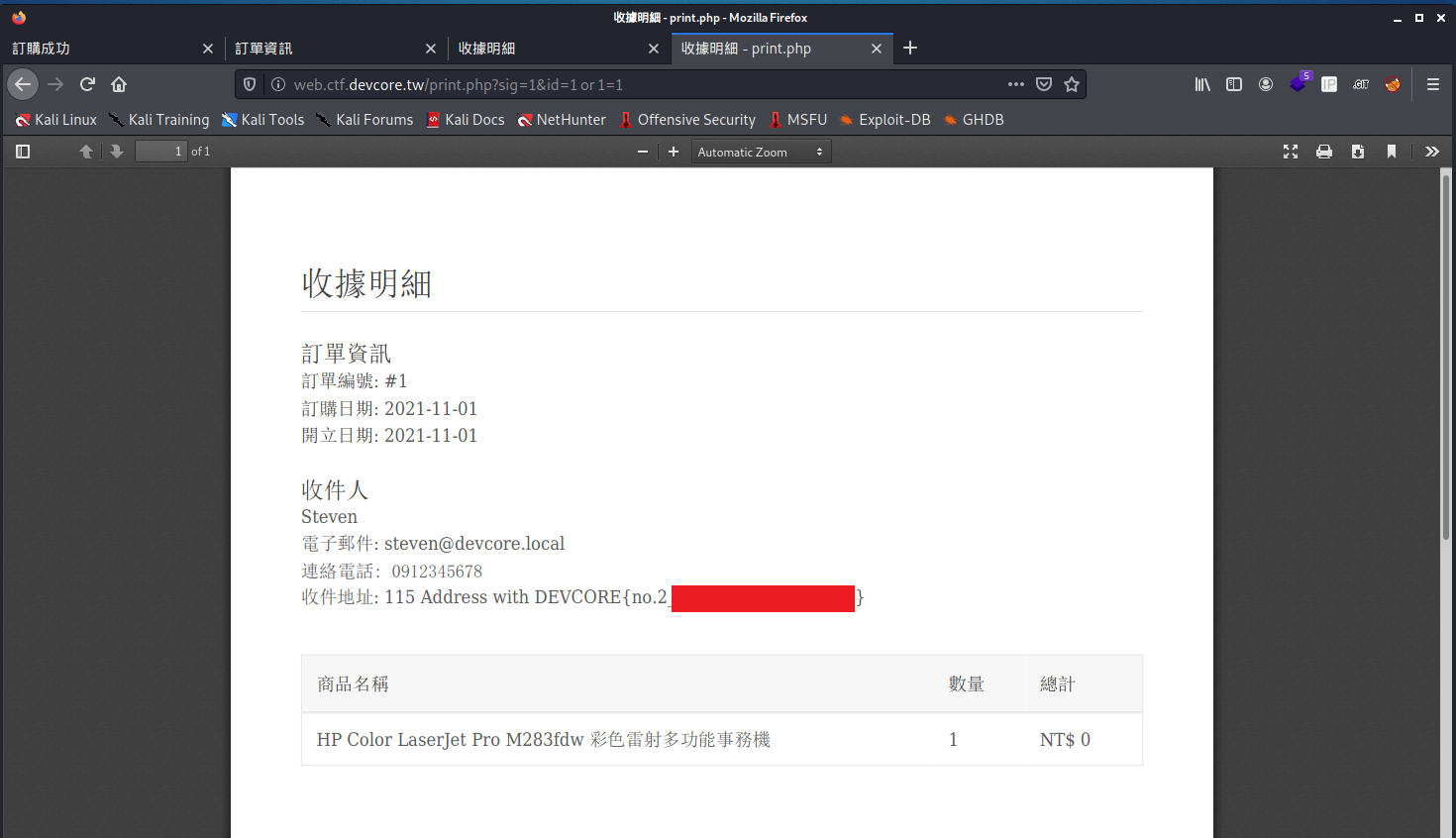Go to next page in PDF
This screenshot has width=1456, height=838.
click(117, 152)
